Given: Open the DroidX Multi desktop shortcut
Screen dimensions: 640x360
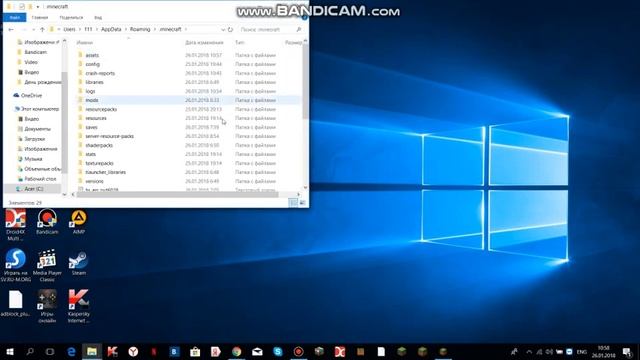Looking at the screenshot, I should [16, 224].
